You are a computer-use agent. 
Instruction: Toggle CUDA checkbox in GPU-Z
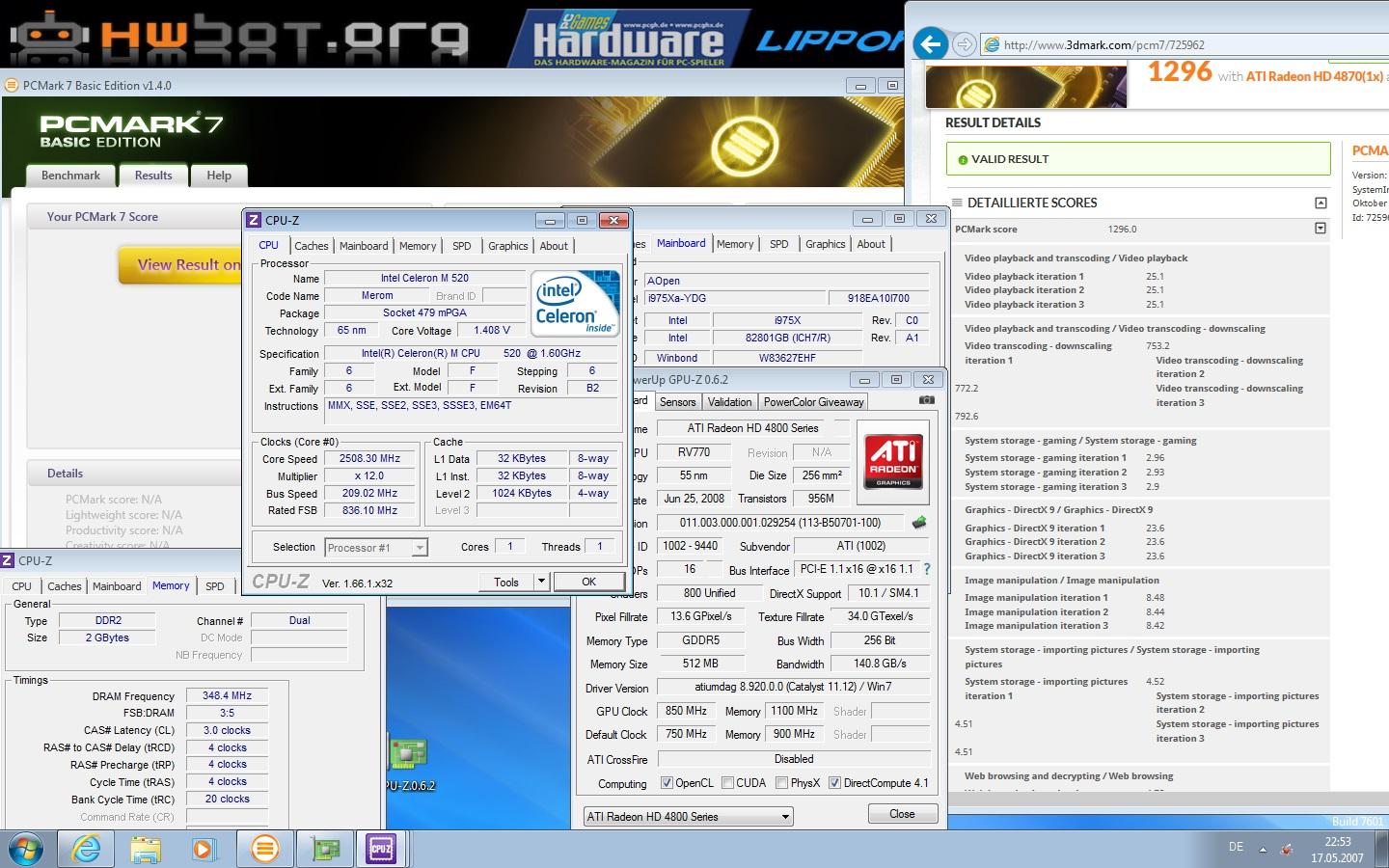coord(728,782)
